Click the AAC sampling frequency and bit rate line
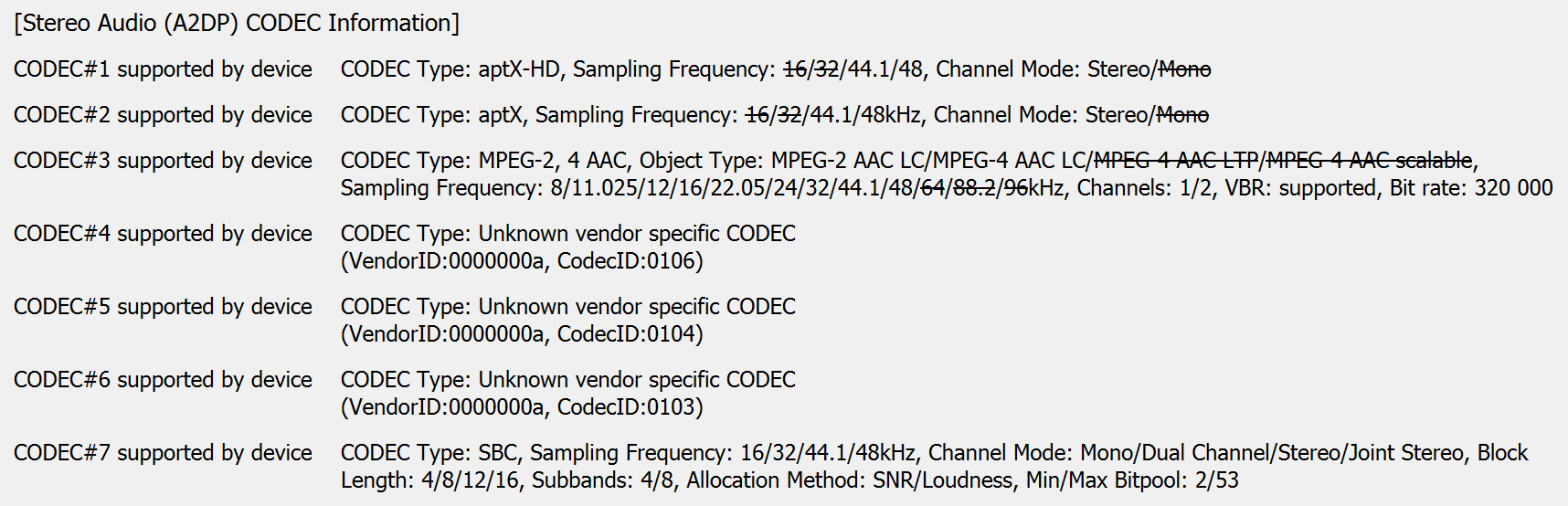Viewport: 1568px width, 506px height. point(946,188)
